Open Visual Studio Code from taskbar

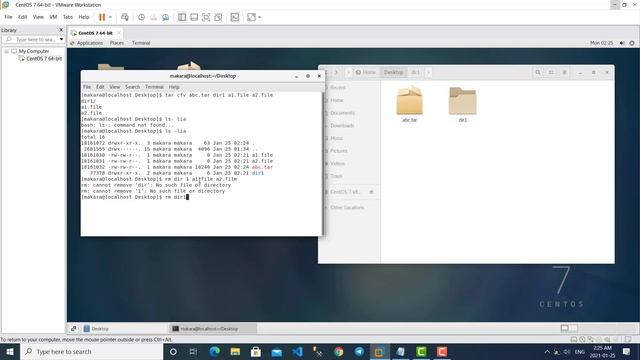[x=297, y=351]
